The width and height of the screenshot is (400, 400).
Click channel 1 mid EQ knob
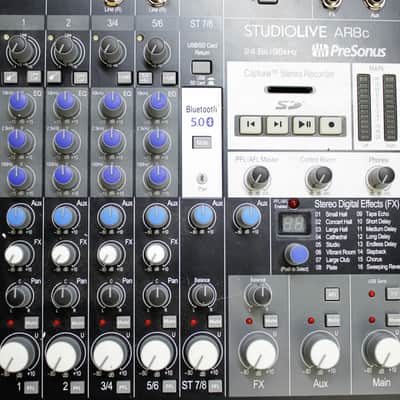[19, 141]
